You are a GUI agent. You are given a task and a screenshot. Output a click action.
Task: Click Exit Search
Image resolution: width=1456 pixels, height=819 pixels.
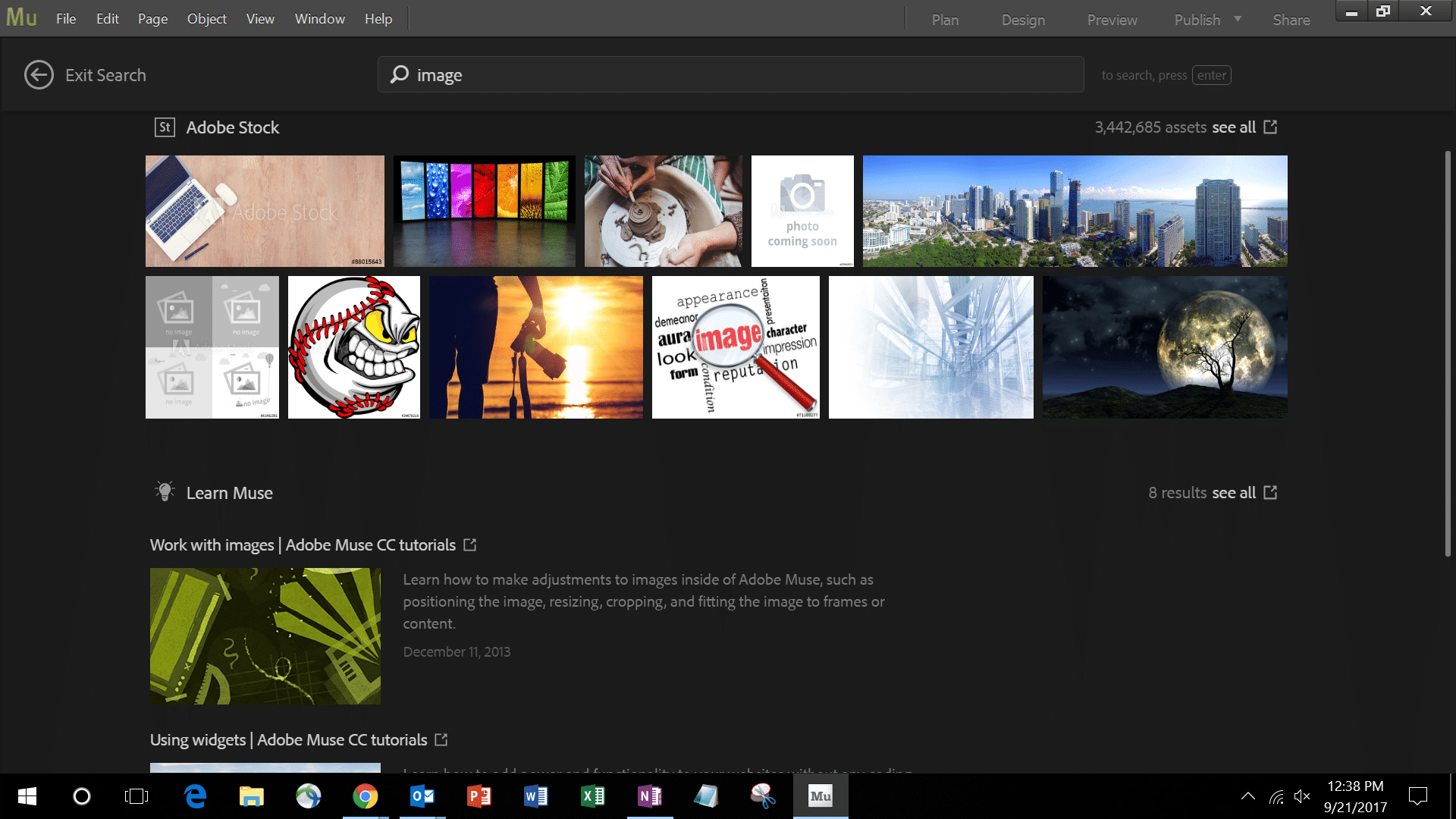pos(105,74)
